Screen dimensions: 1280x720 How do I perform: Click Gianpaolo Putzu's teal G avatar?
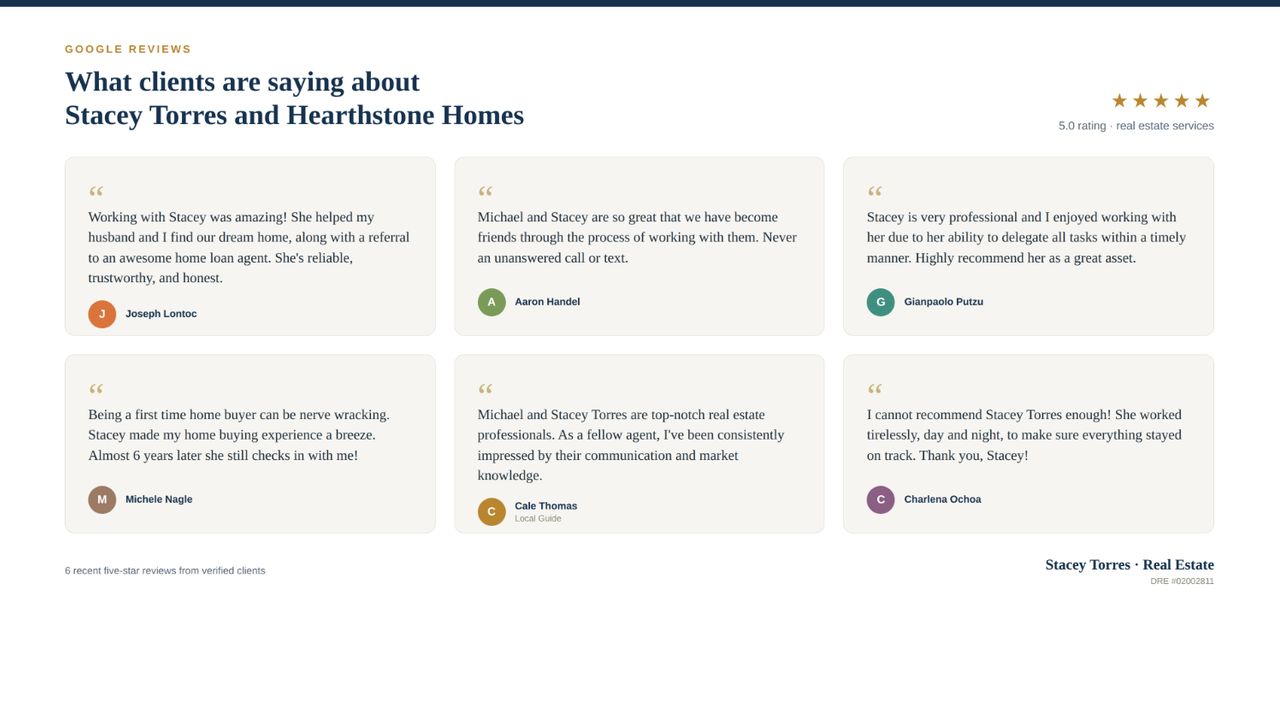[x=880, y=302]
